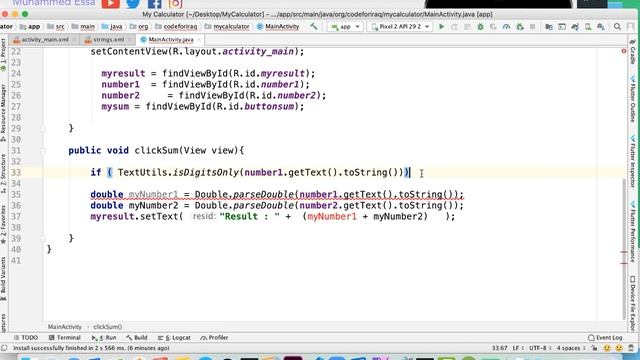Click the Sync Project with Gradle icon
This screenshot has height=360, width=640.
(x=575, y=27)
